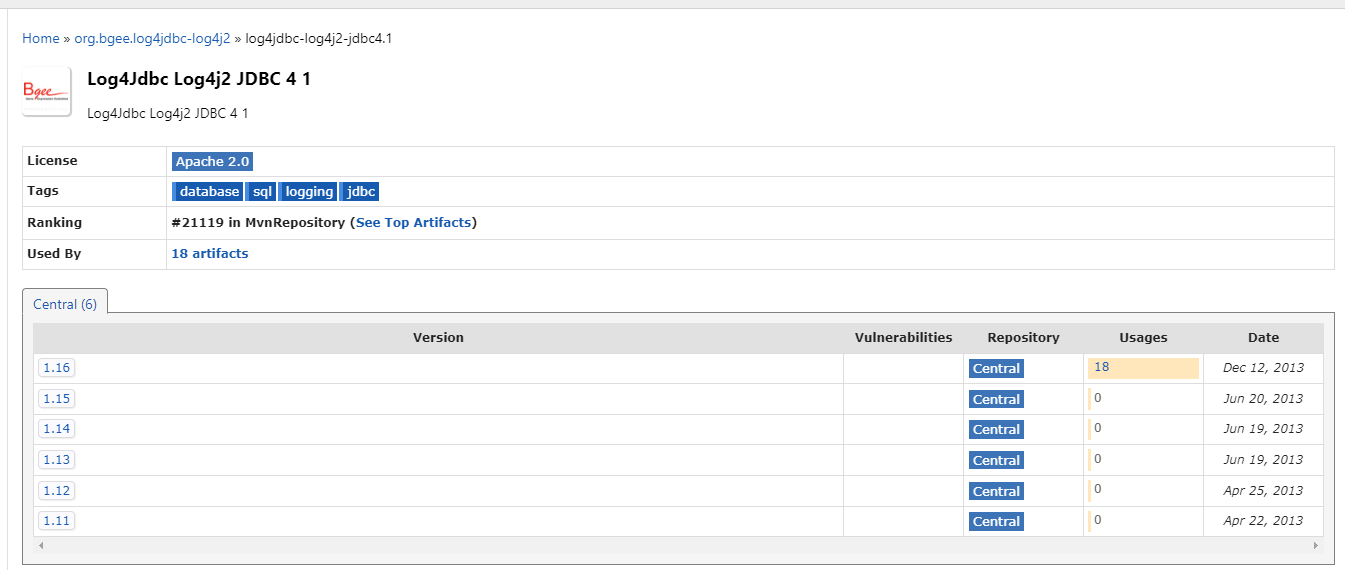Click Central repository badge for version 1.13
The height and width of the screenshot is (570, 1345).
(996, 460)
